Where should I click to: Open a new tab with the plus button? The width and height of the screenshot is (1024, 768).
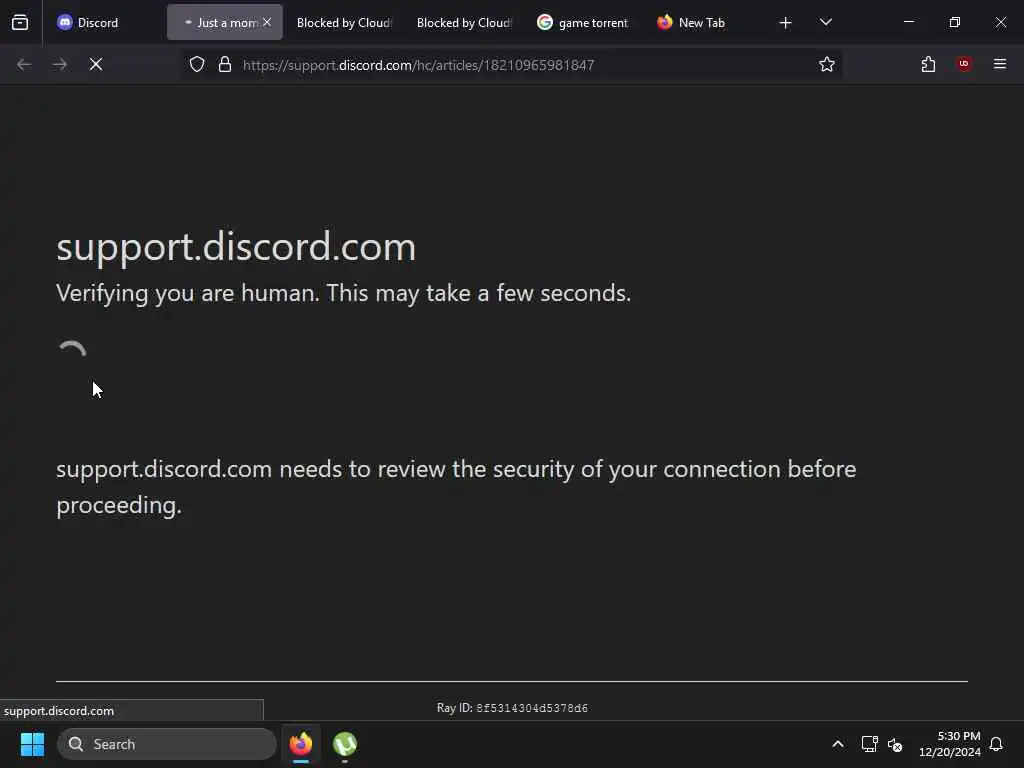(x=786, y=23)
